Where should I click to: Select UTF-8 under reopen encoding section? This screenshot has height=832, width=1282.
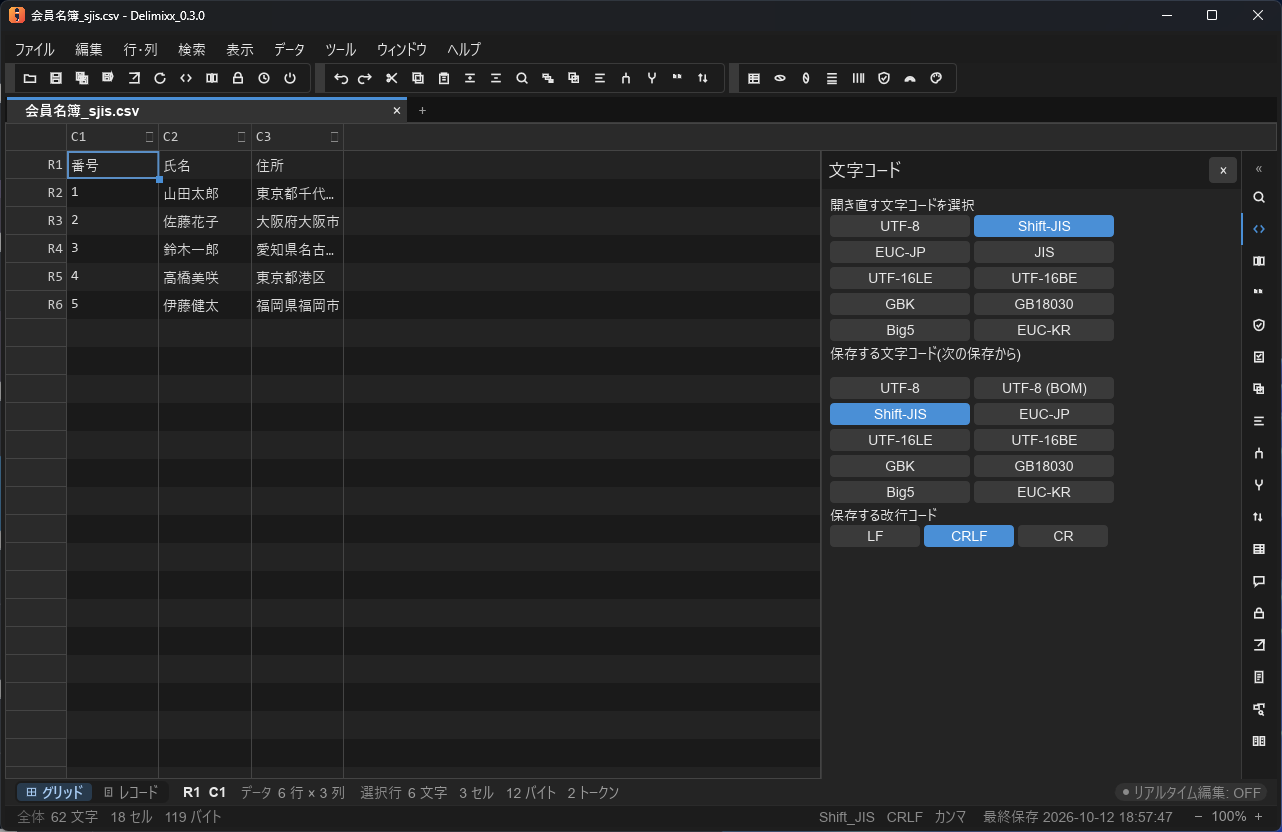(x=900, y=226)
